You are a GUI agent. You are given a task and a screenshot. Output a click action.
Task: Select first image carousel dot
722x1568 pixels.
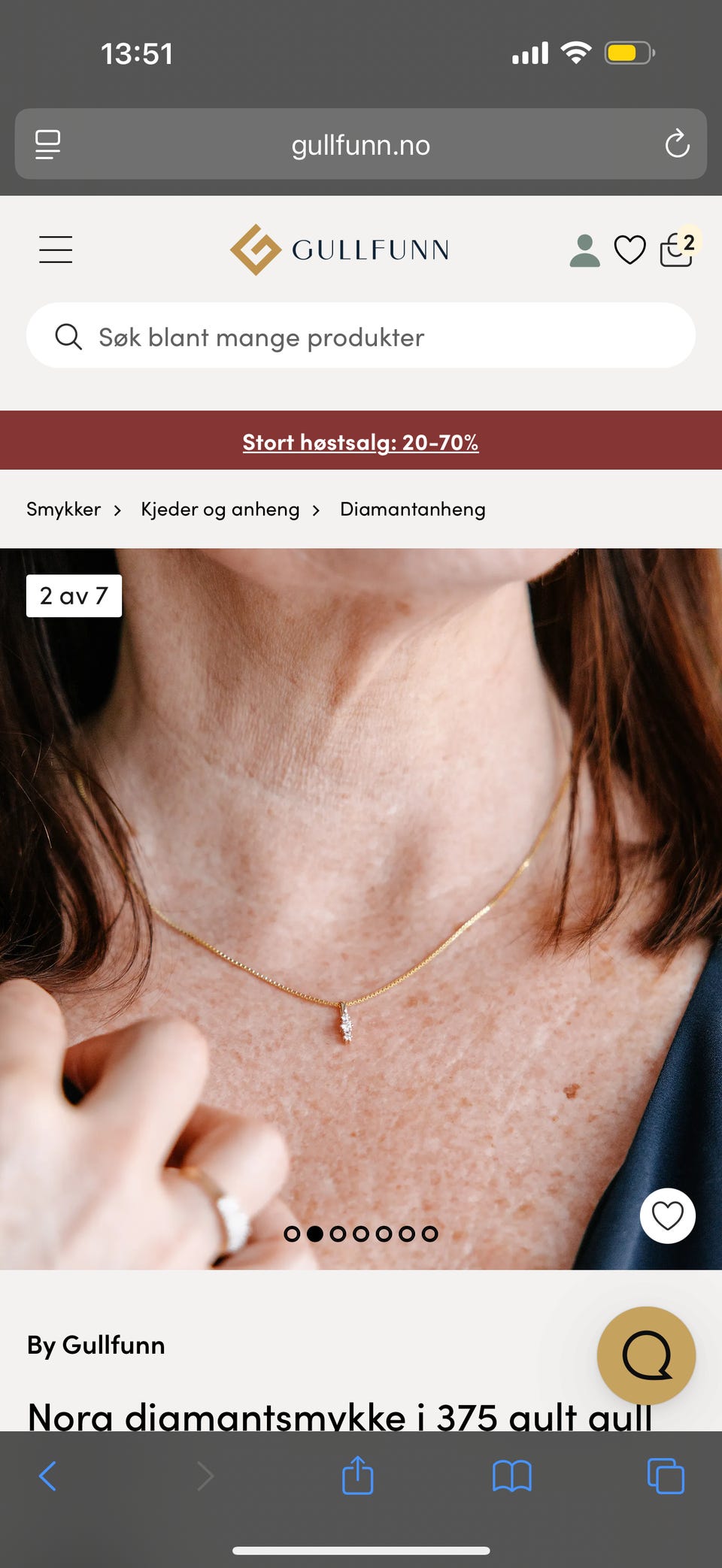(292, 1234)
